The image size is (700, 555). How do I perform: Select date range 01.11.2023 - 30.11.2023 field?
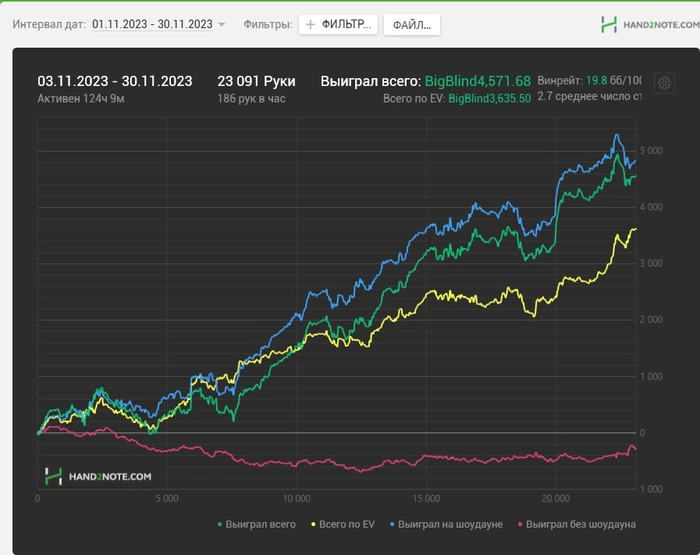(x=152, y=24)
